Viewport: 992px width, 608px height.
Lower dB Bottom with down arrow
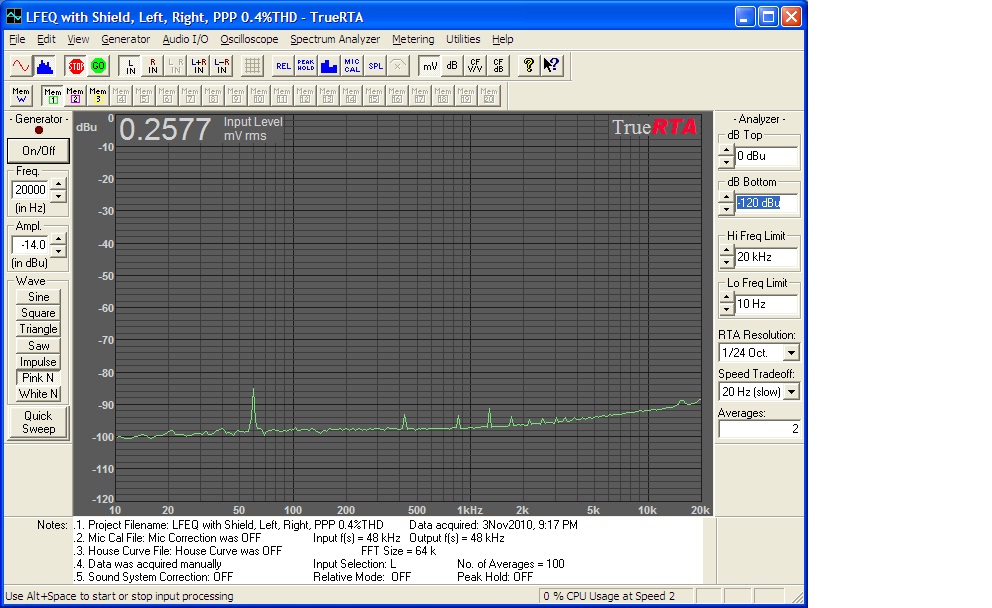click(x=726, y=208)
